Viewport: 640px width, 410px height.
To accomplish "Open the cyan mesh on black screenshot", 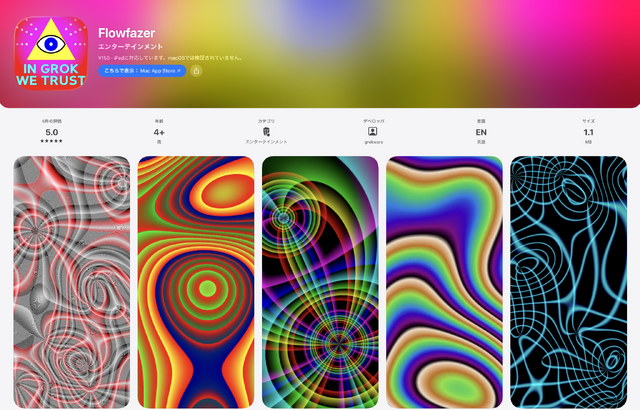I will coord(569,282).
